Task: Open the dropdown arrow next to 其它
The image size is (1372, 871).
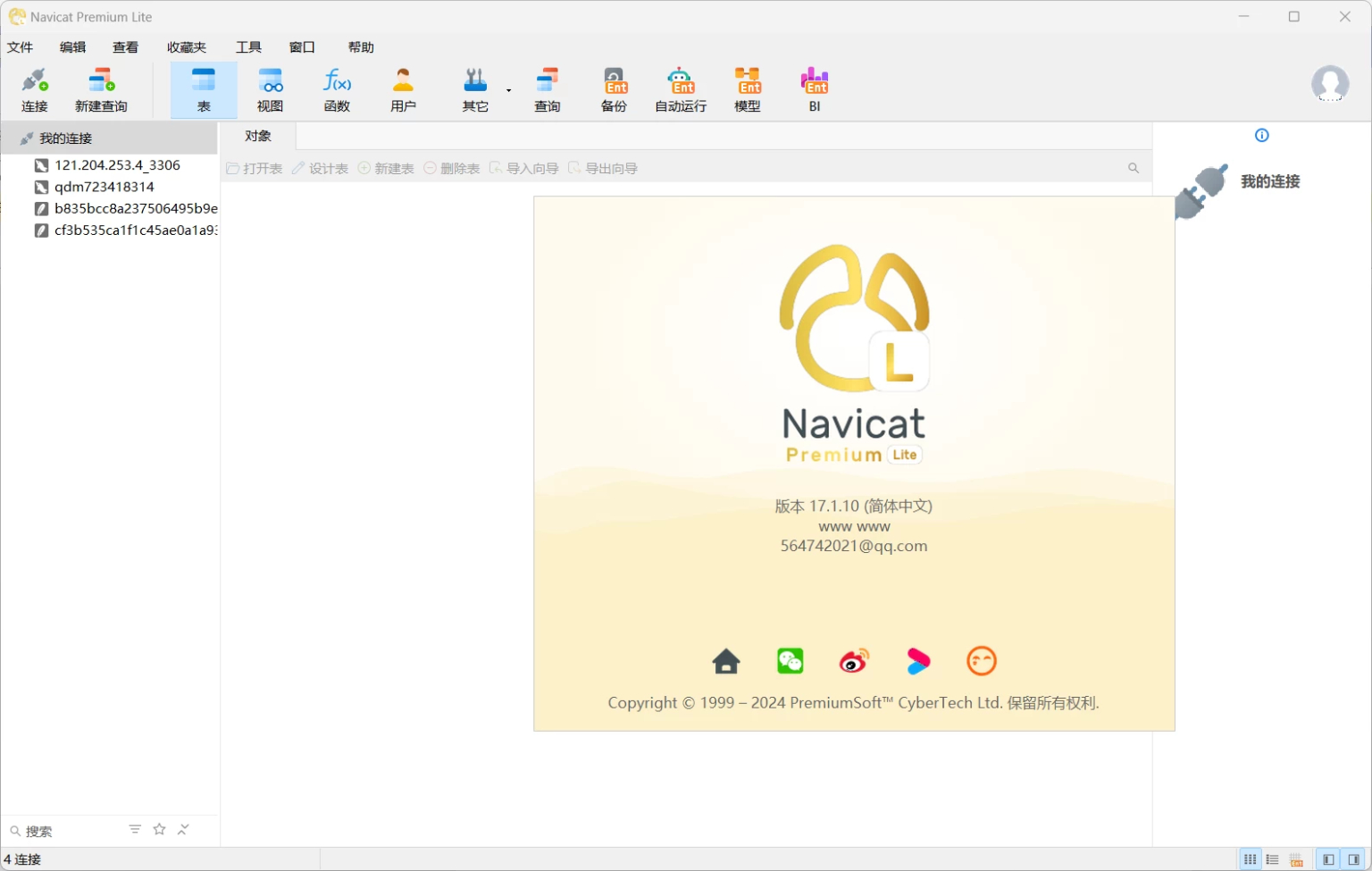Action: (x=508, y=88)
